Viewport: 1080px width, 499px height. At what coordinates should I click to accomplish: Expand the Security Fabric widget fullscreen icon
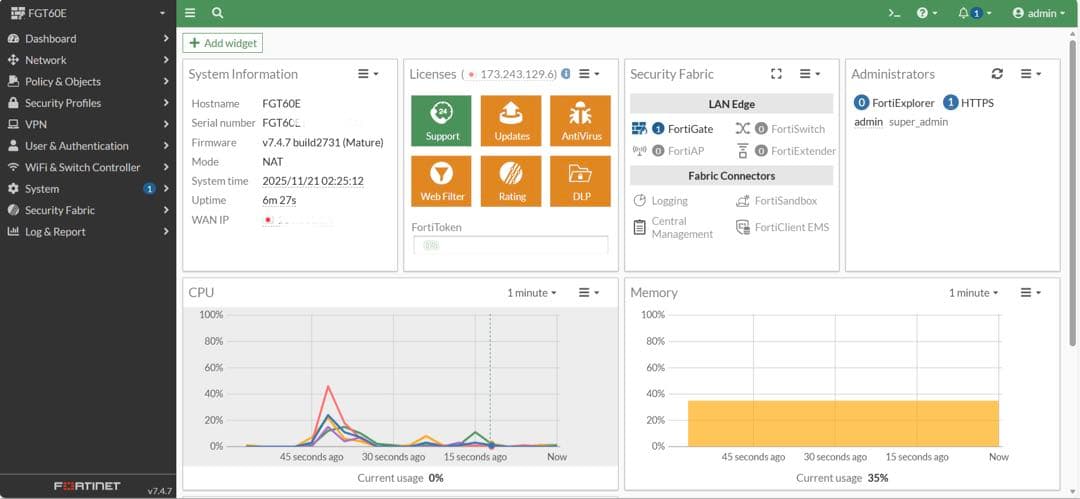point(776,74)
